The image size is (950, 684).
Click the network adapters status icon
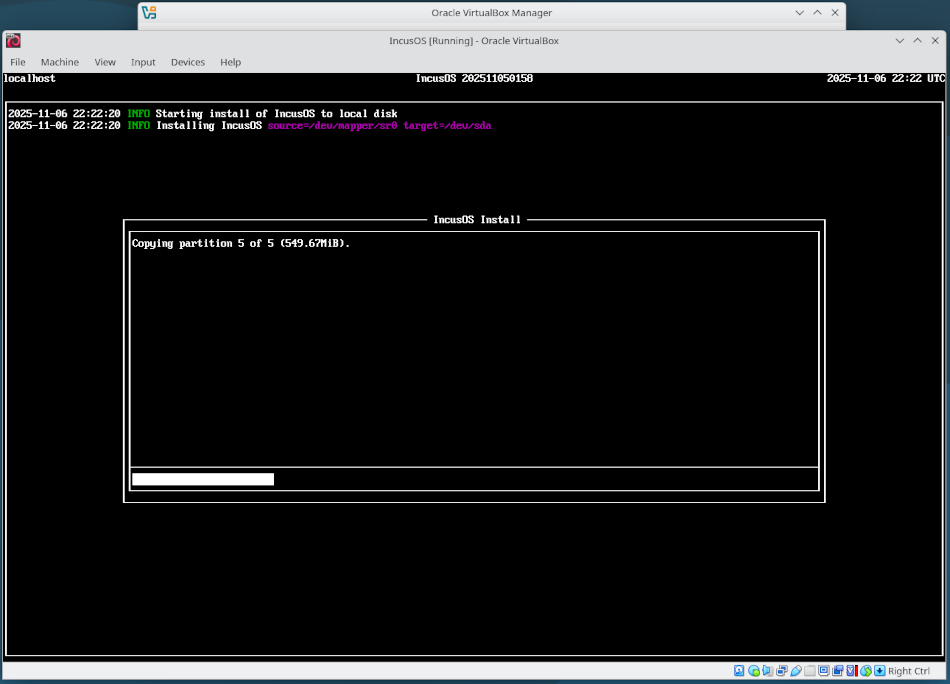[782, 671]
